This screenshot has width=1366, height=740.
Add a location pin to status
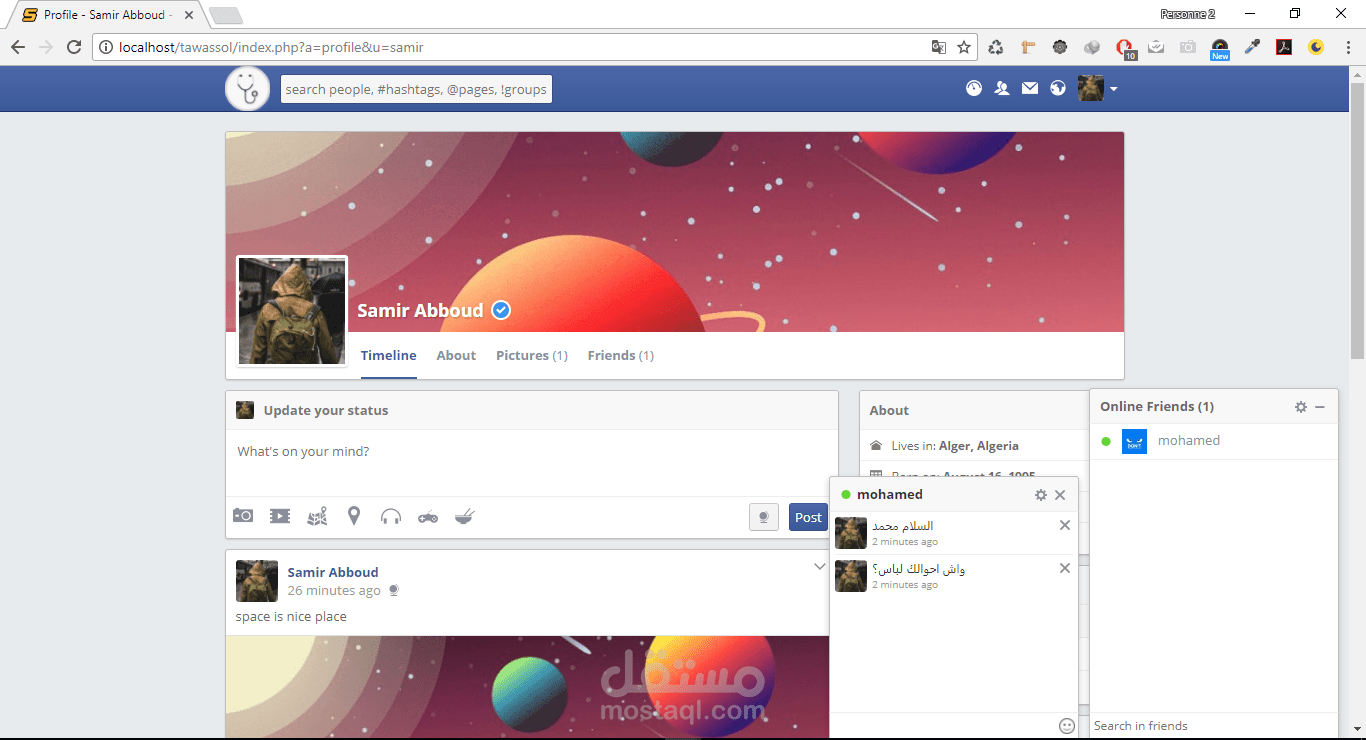tap(354, 516)
